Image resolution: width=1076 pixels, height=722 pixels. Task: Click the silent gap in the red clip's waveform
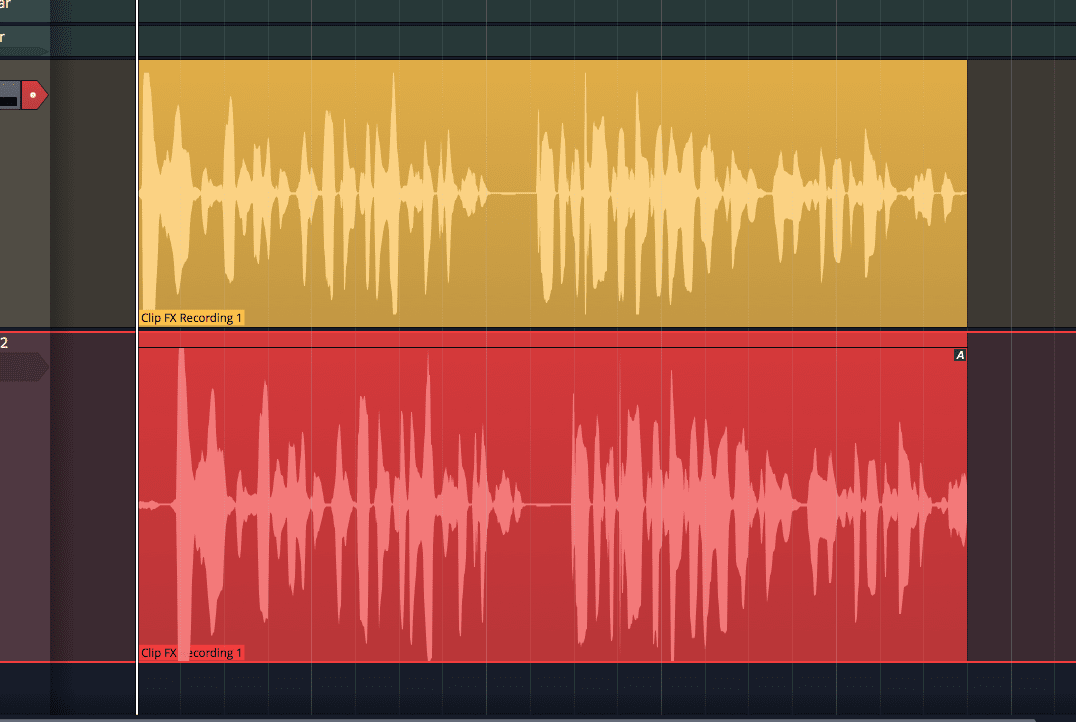pos(546,504)
